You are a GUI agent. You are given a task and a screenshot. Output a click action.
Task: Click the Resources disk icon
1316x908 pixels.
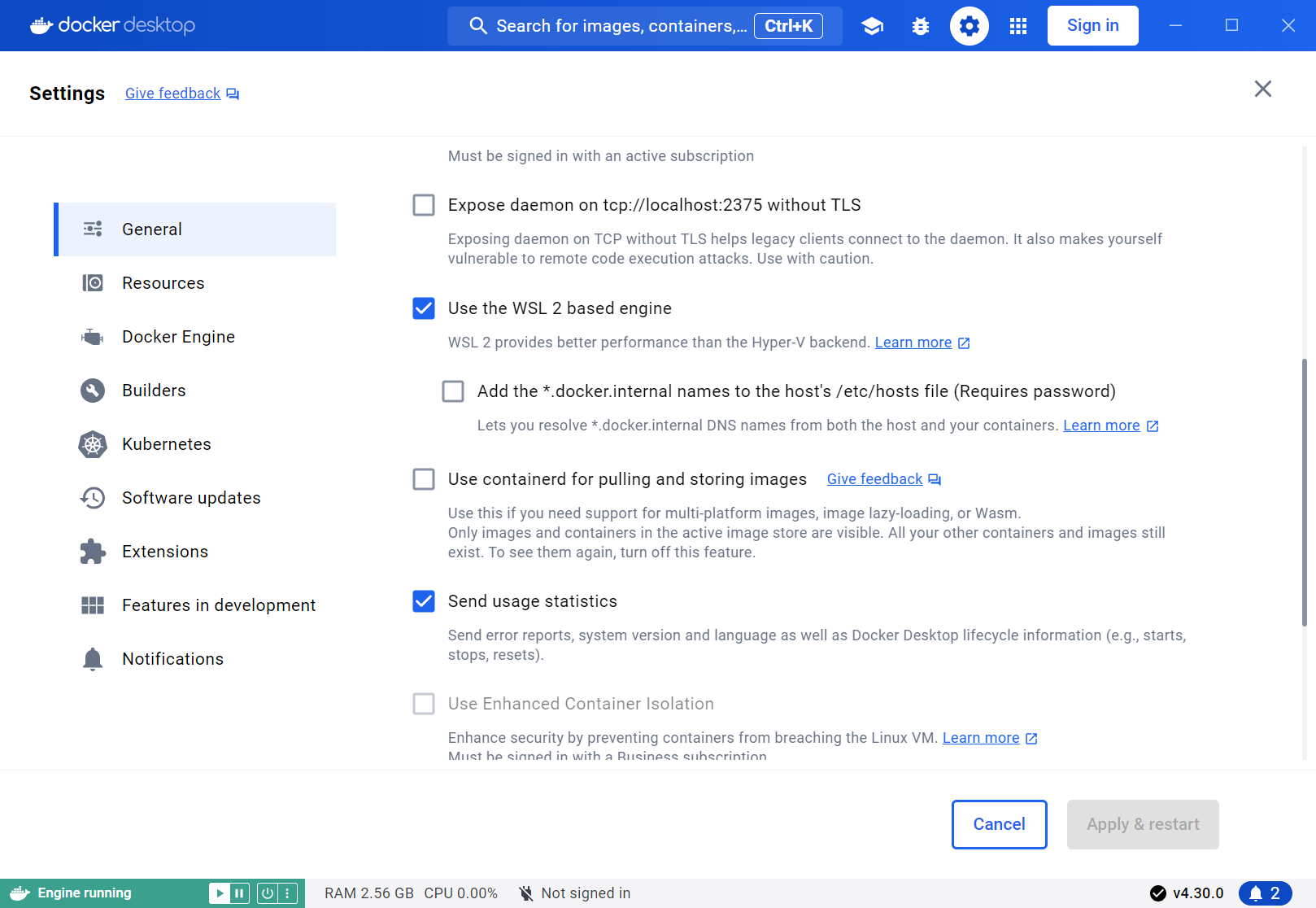coord(93,282)
